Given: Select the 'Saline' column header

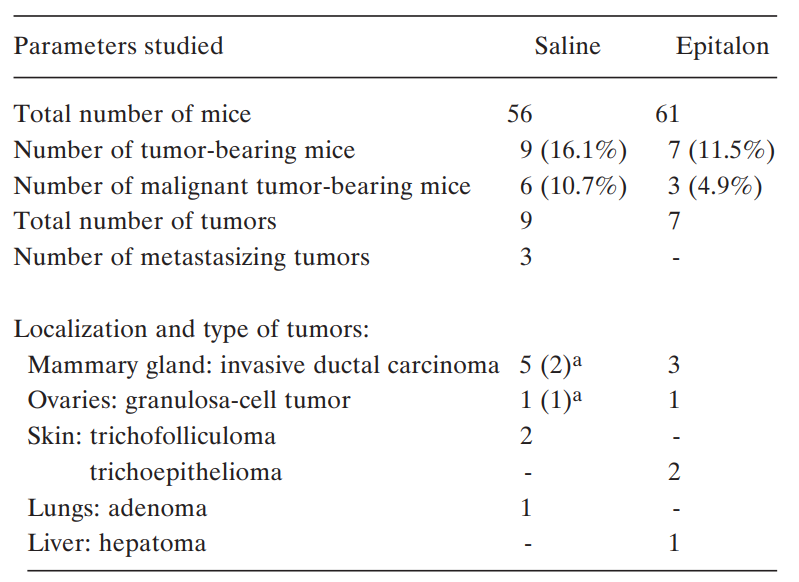Looking at the screenshot, I should tap(567, 46).
